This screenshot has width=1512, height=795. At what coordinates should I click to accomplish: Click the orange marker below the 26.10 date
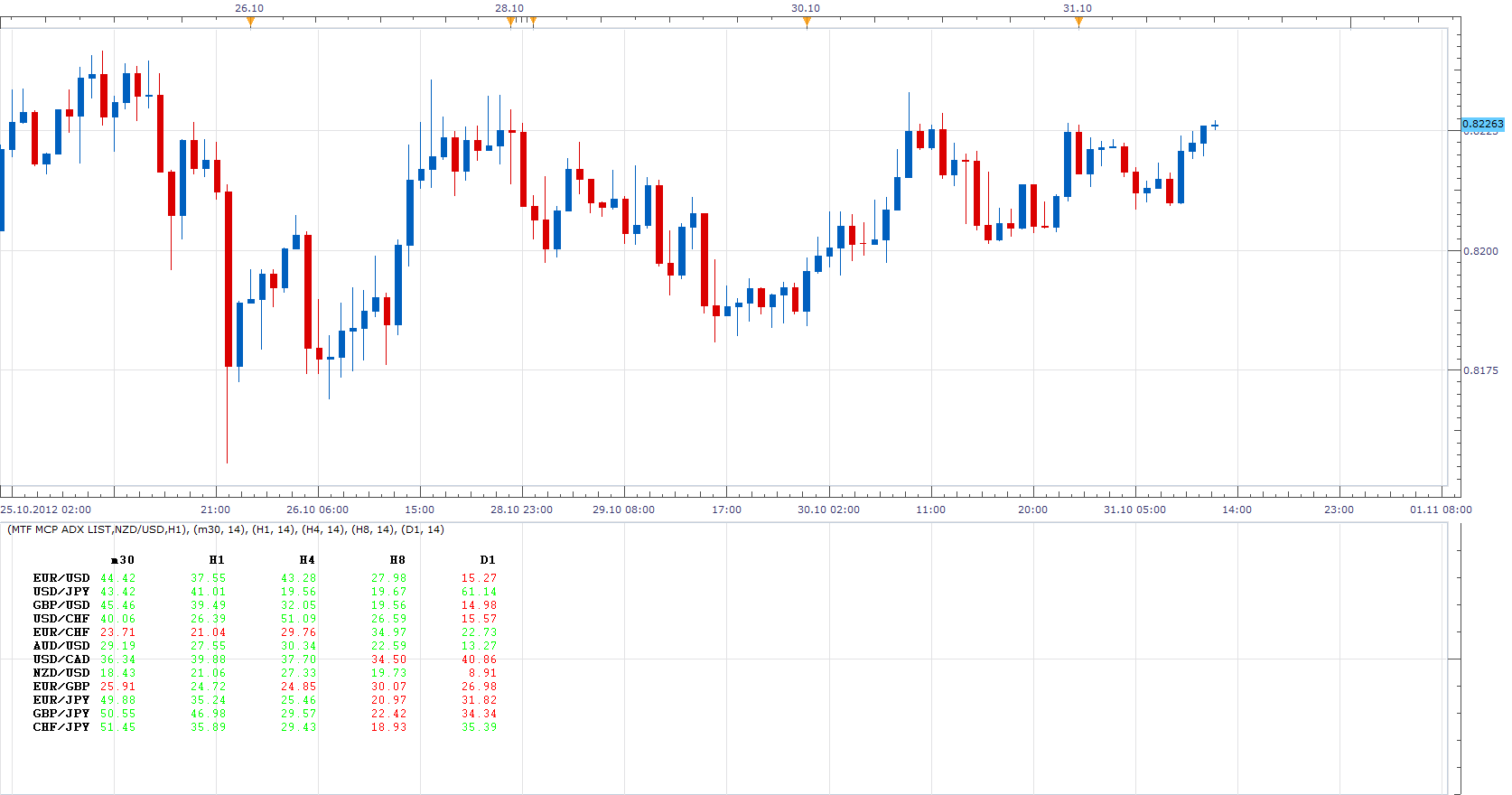pos(250,22)
